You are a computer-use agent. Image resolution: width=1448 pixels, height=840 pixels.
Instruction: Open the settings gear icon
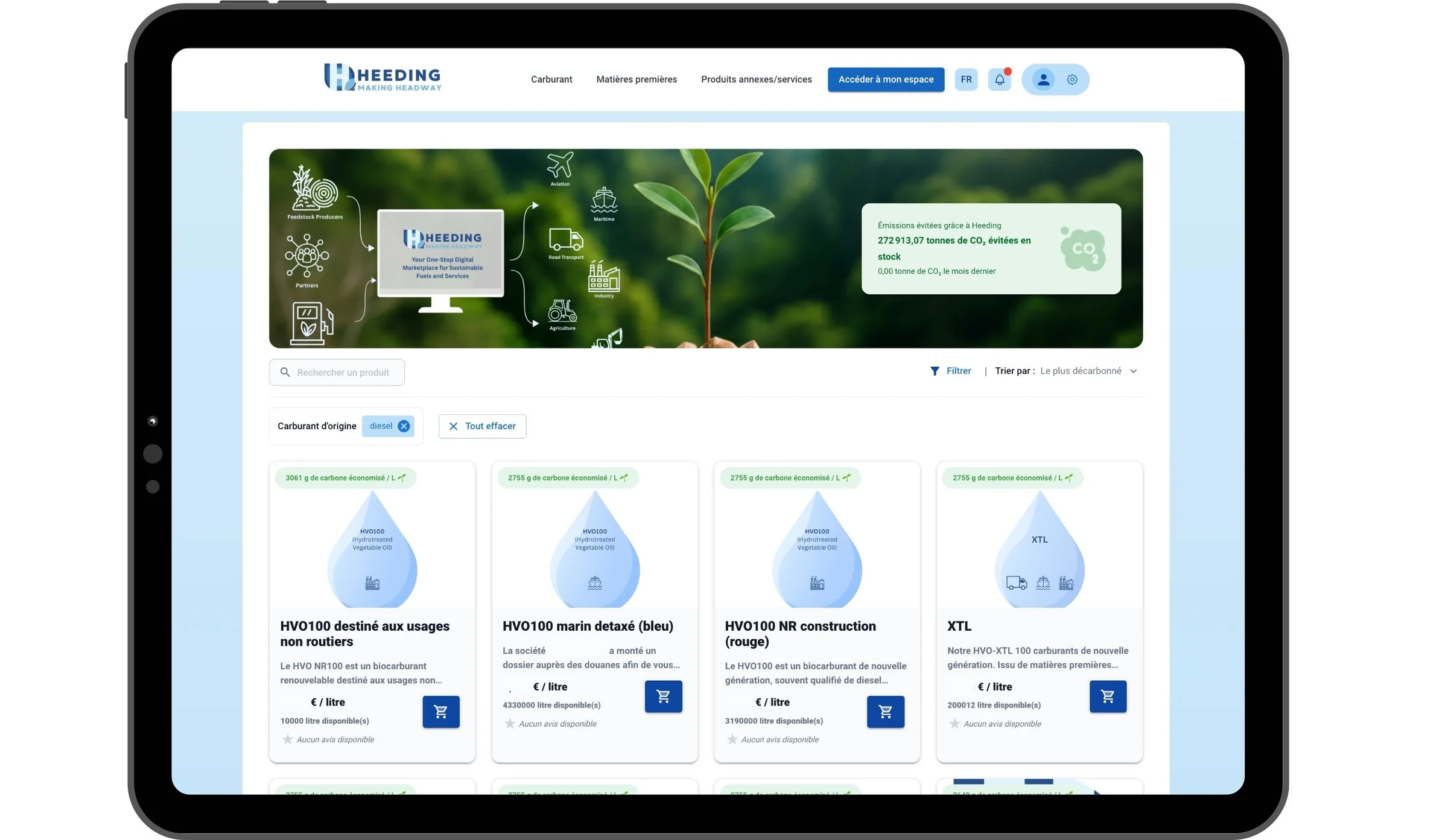1072,79
